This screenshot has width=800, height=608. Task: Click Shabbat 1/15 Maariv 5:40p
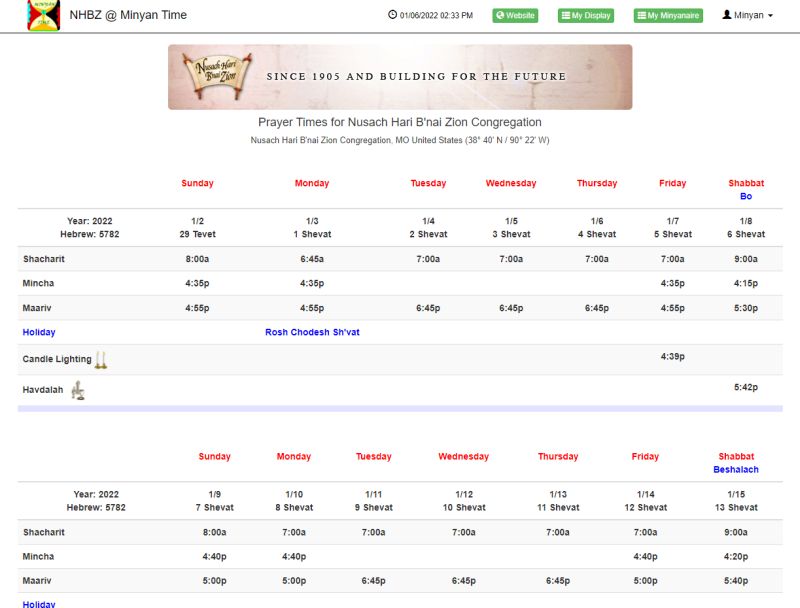pos(736,580)
